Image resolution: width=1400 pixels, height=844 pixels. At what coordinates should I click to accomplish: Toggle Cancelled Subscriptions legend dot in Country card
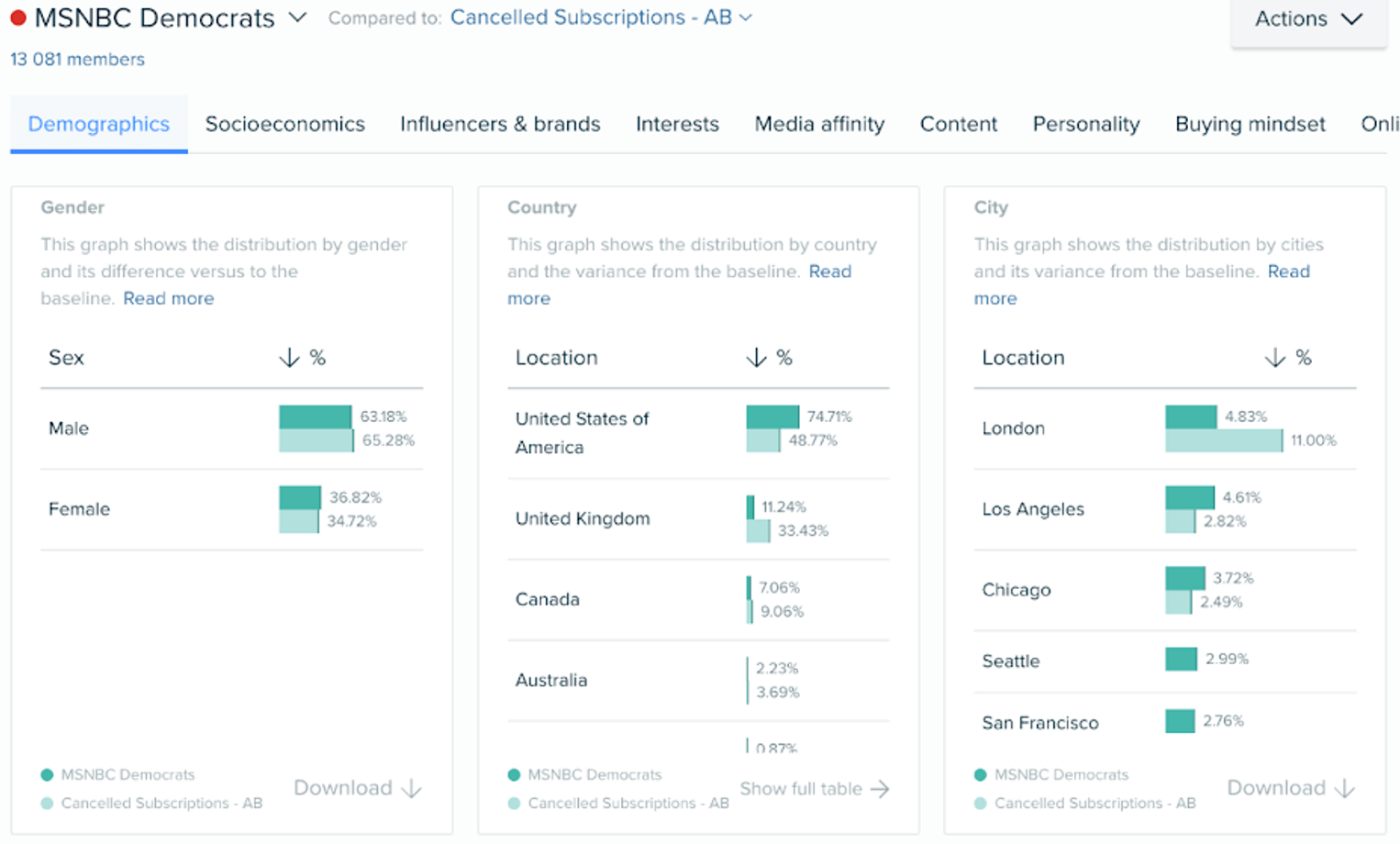(x=514, y=804)
